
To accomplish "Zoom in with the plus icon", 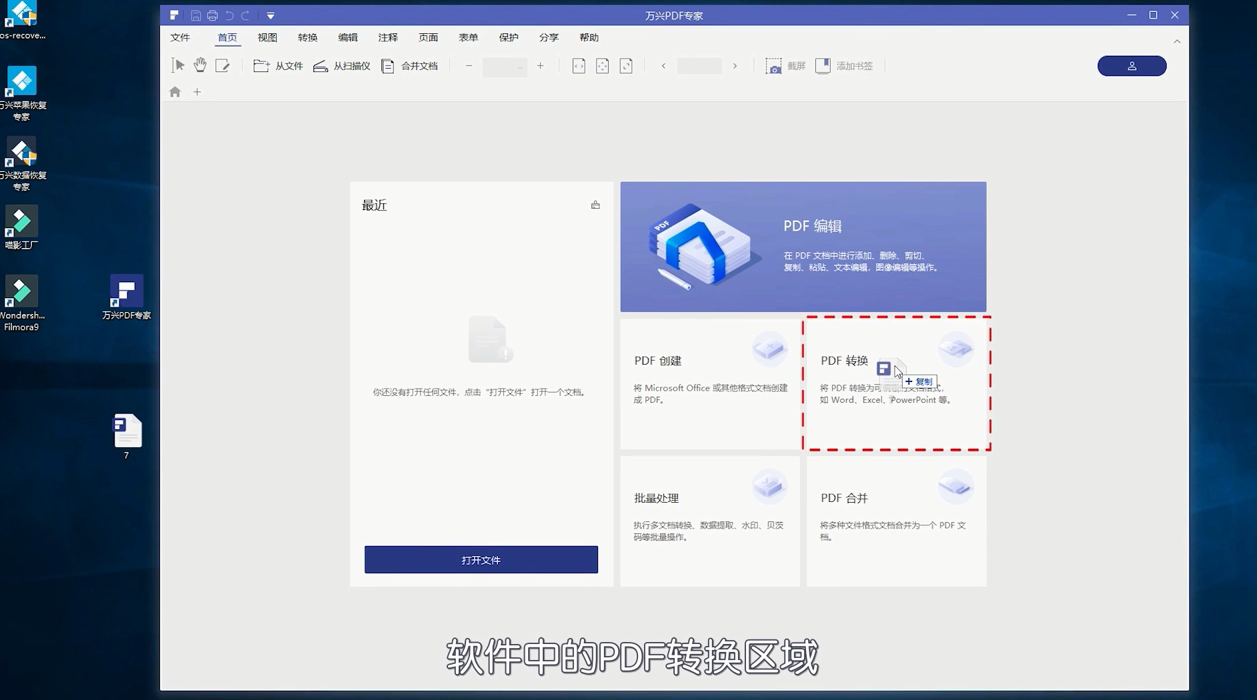I will (540, 66).
